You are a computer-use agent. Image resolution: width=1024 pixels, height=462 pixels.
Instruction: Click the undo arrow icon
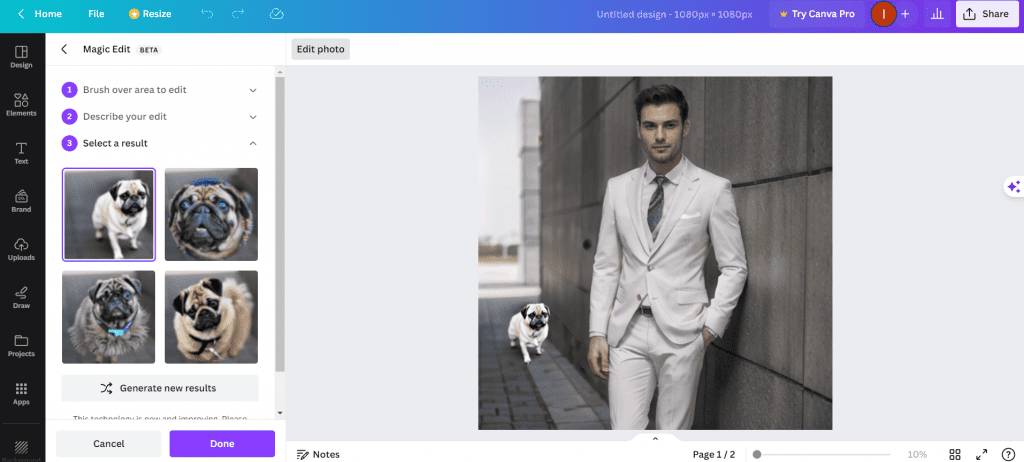pos(207,14)
